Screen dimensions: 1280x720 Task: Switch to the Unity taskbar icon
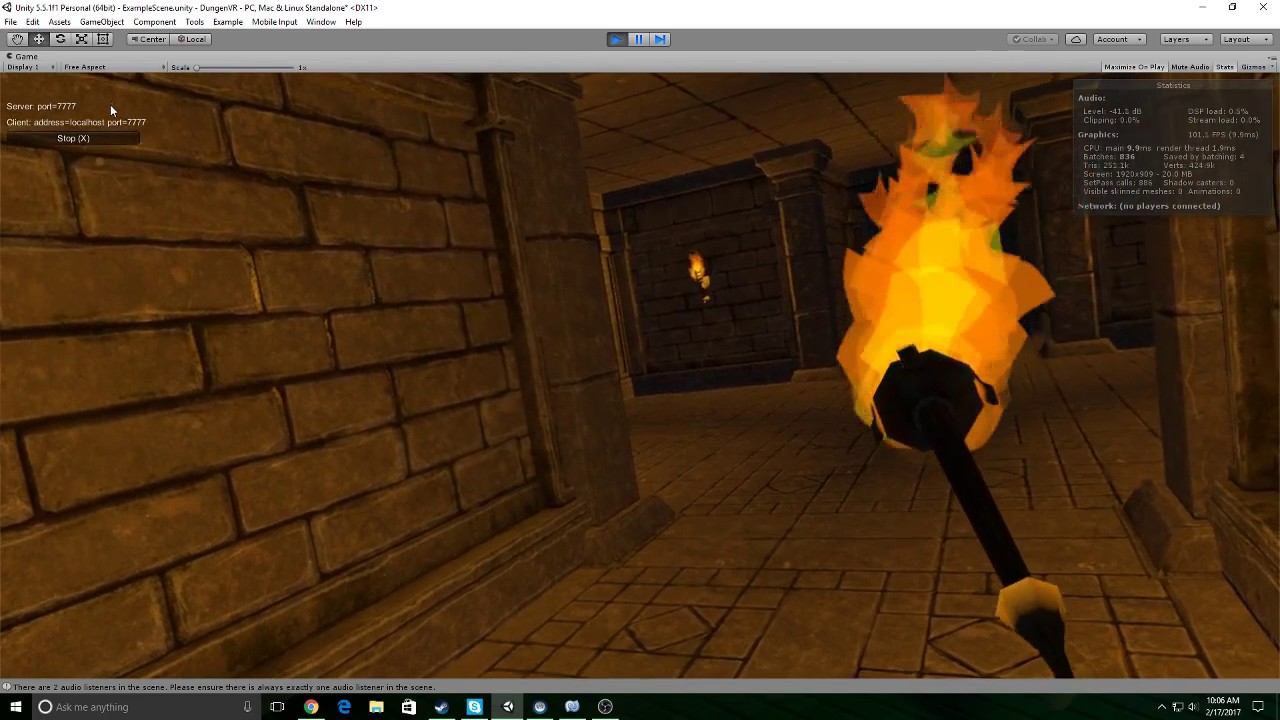507,707
